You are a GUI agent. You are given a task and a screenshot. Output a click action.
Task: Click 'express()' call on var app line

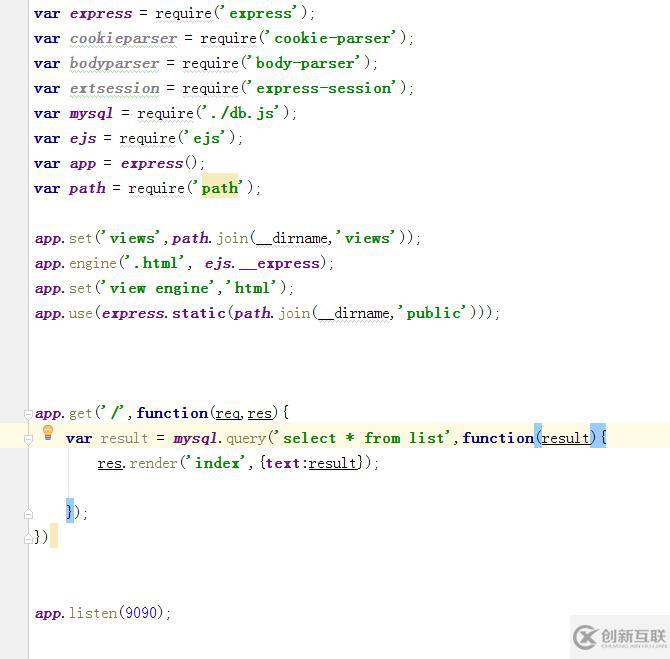158,163
